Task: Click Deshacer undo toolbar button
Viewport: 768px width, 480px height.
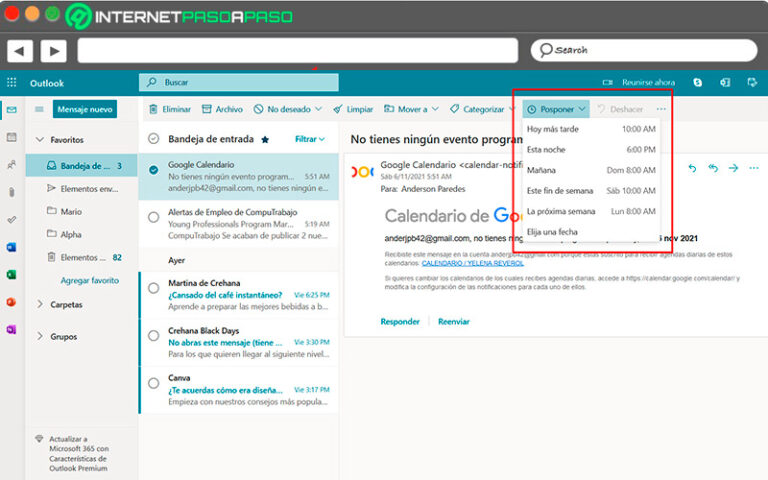Action: (x=620, y=109)
